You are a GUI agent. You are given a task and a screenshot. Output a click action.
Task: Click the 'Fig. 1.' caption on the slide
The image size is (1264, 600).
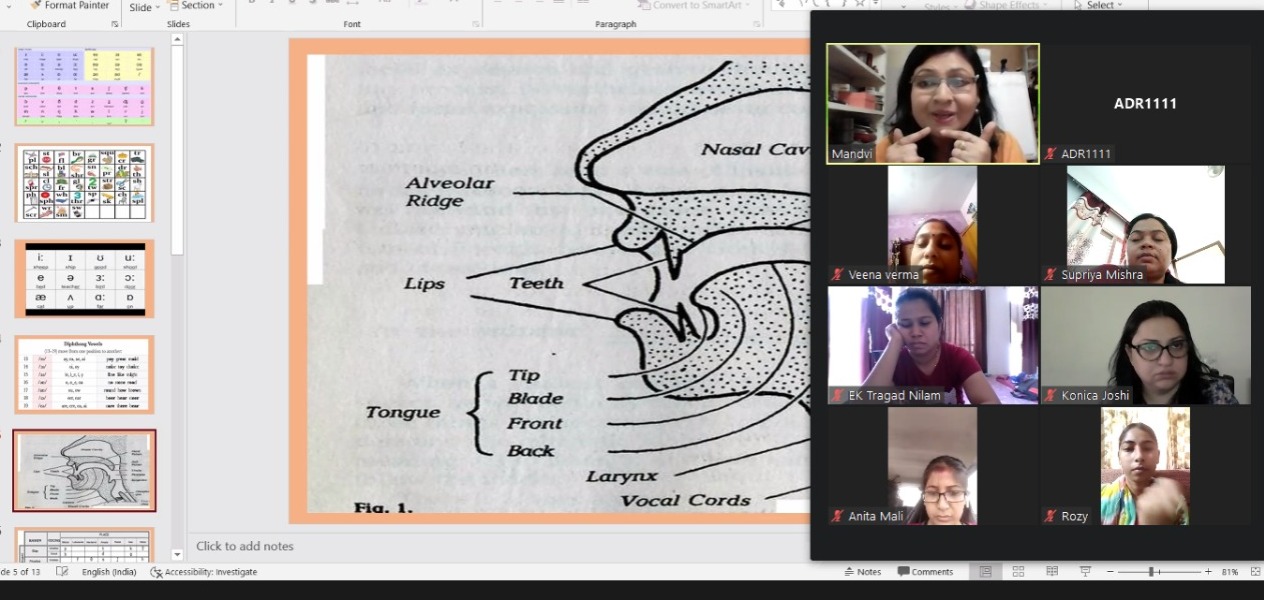[x=383, y=508]
